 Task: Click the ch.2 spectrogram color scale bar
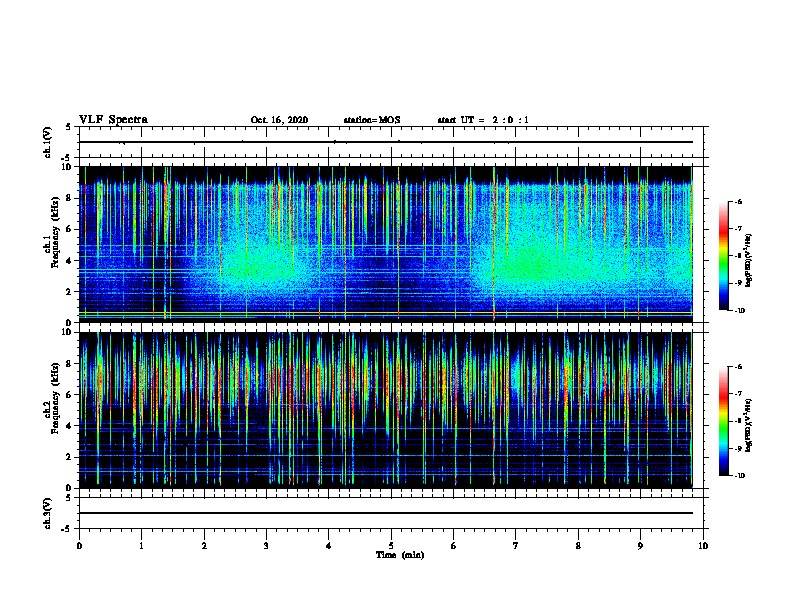click(x=723, y=421)
